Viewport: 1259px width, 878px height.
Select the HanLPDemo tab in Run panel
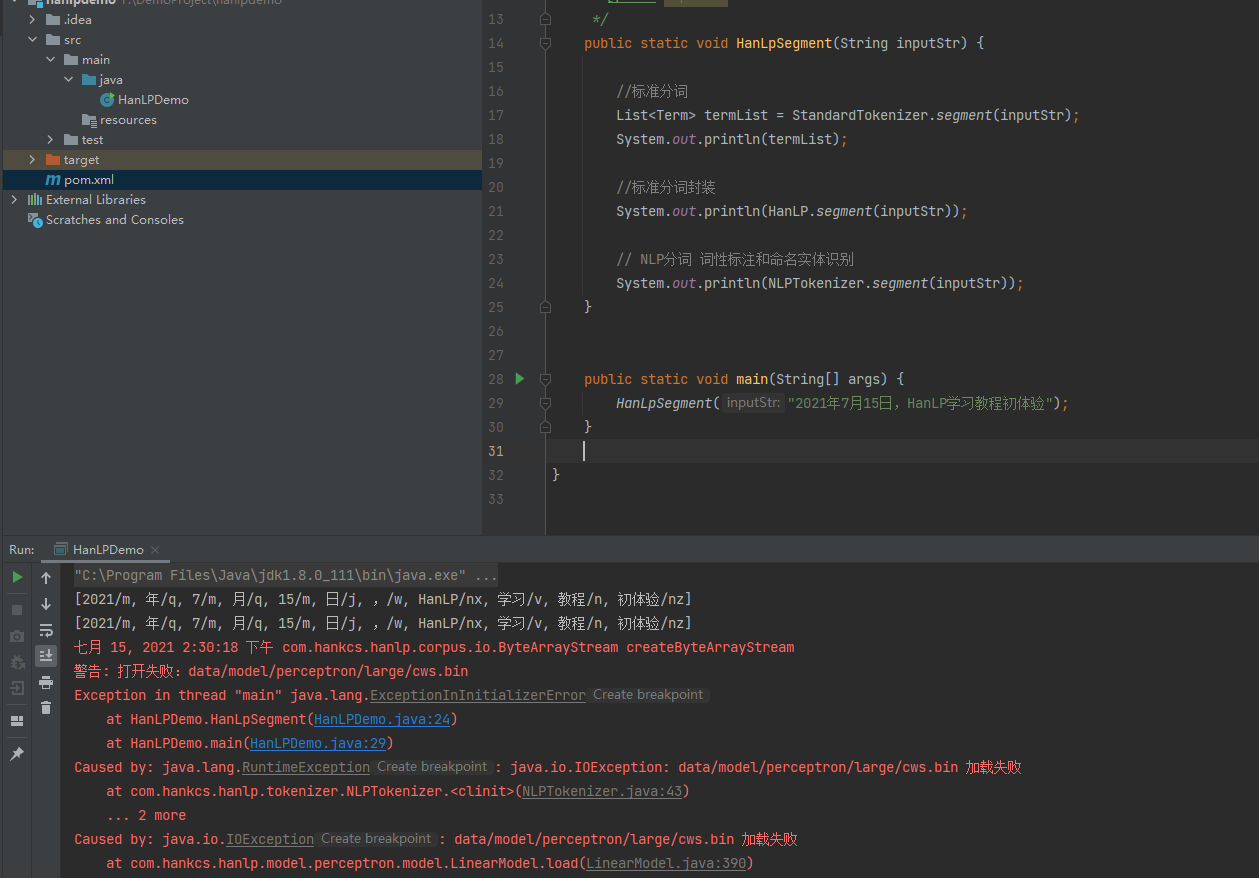coord(108,550)
